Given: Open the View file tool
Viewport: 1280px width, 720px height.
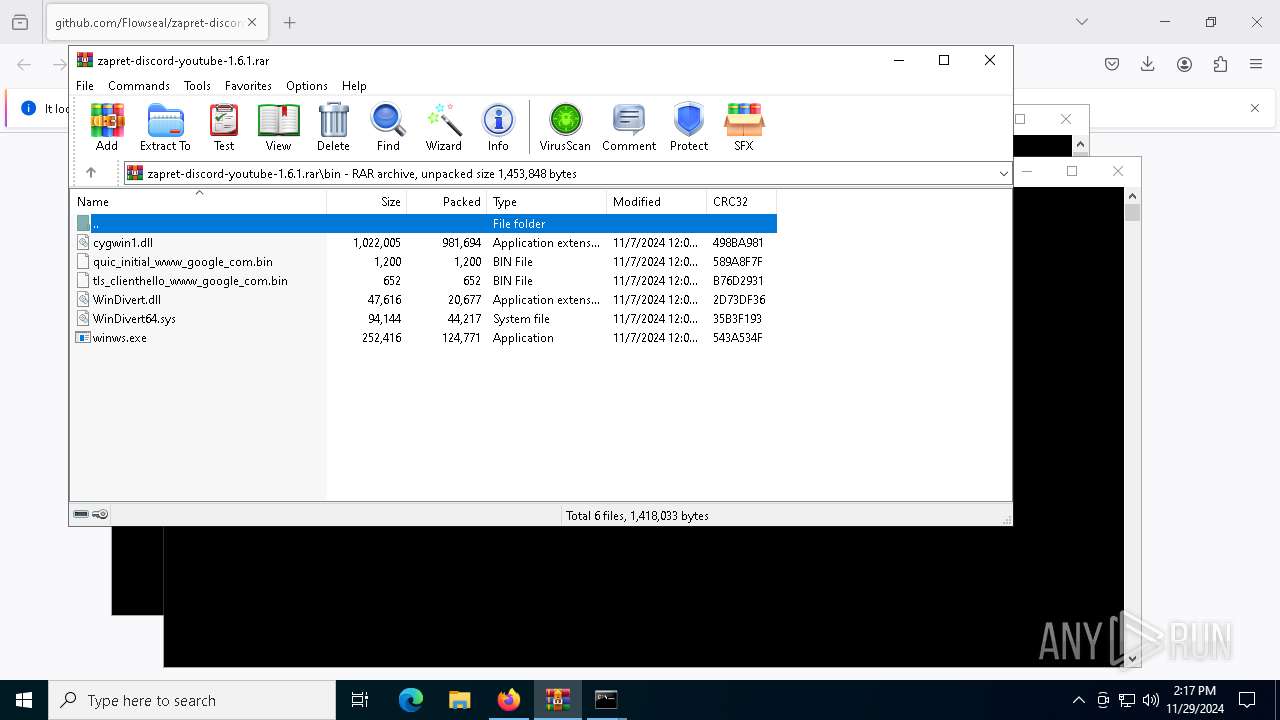Looking at the screenshot, I should click(x=278, y=127).
